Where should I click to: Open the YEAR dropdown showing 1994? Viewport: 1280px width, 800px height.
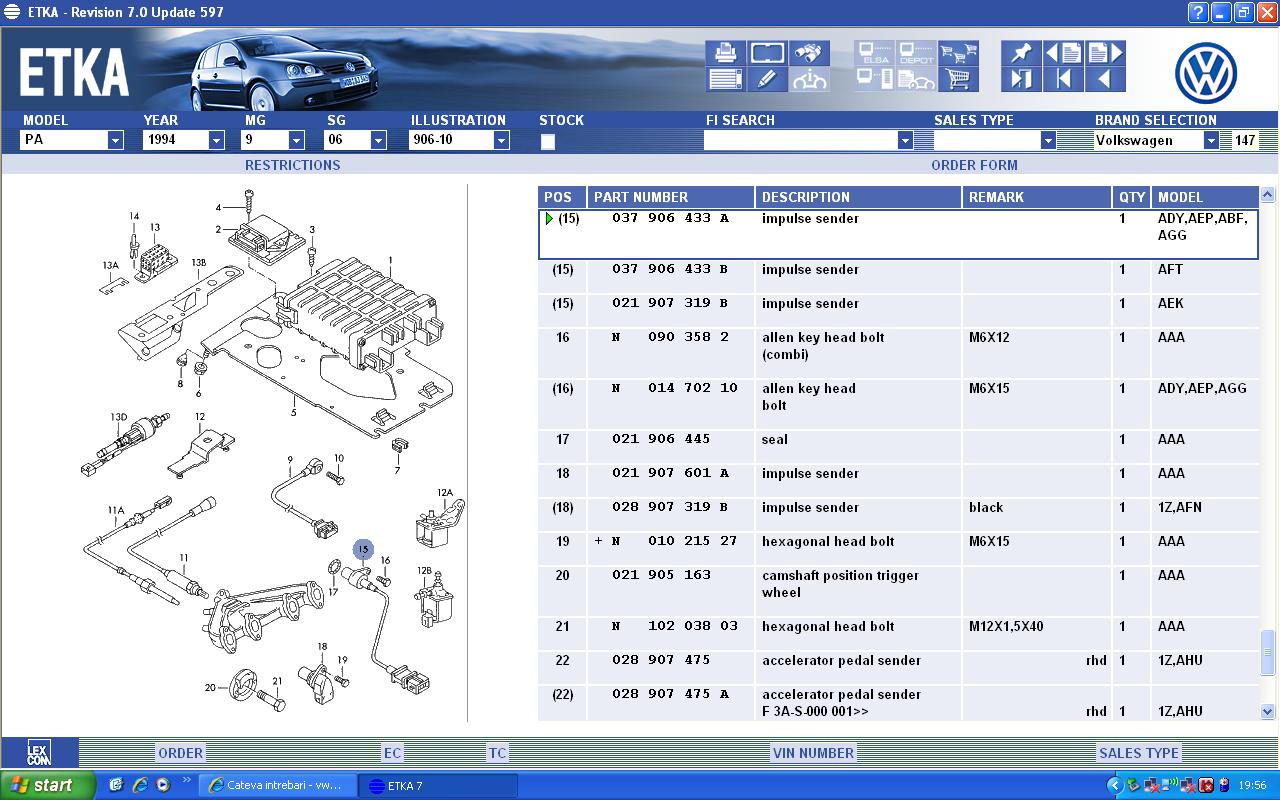click(216, 141)
